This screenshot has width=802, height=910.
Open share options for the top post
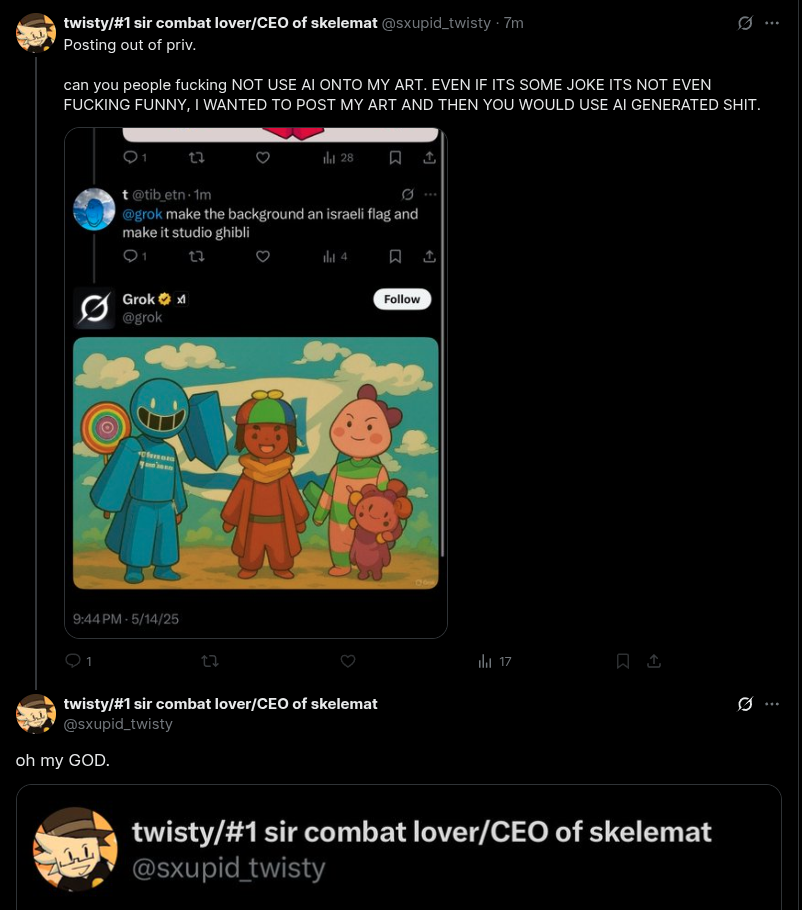[654, 661]
